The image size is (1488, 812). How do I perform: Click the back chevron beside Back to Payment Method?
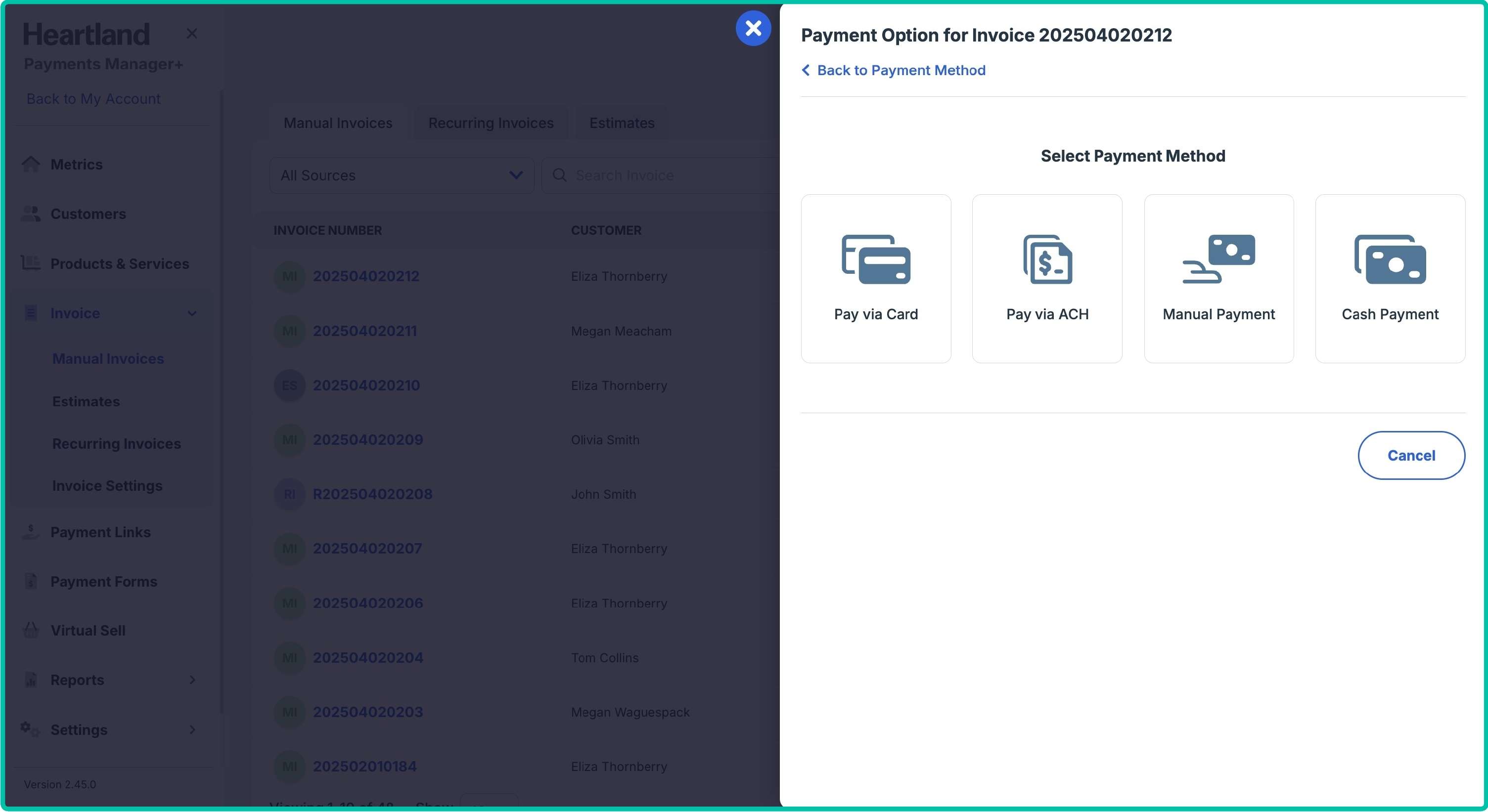click(805, 70)
